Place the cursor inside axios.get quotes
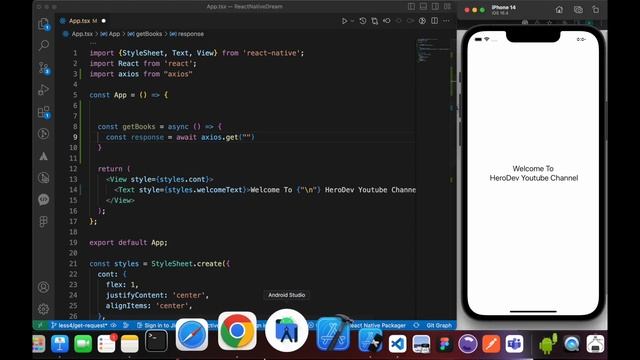Viewport: 640px width, 360px height. click(x=246, y=137)
